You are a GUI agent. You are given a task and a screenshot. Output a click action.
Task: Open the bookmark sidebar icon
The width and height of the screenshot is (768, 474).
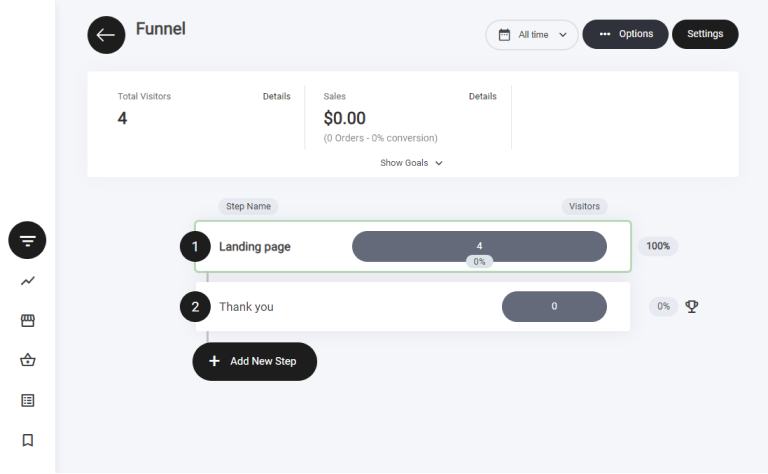(x=27, y=440)
